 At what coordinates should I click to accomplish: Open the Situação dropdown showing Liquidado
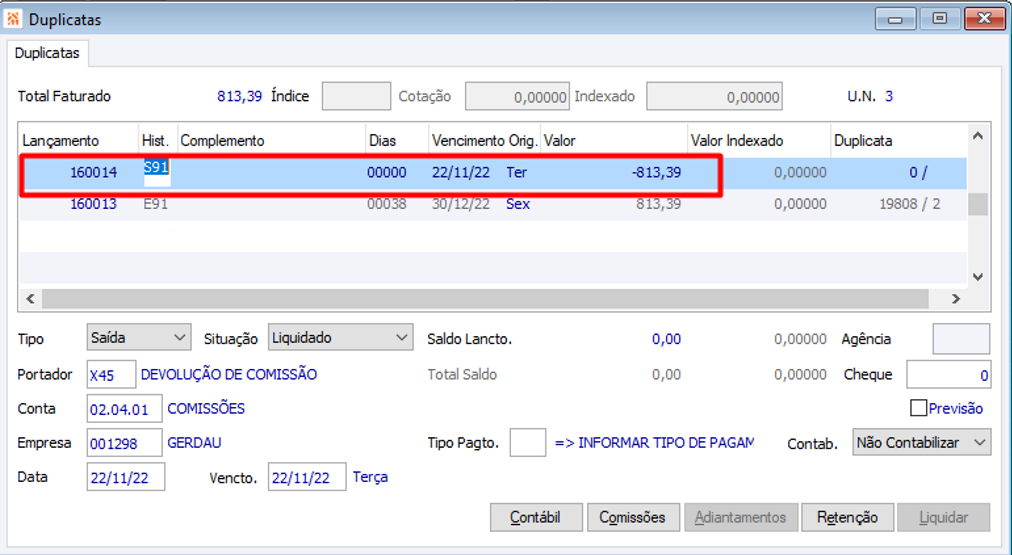[x=340, y=338]
